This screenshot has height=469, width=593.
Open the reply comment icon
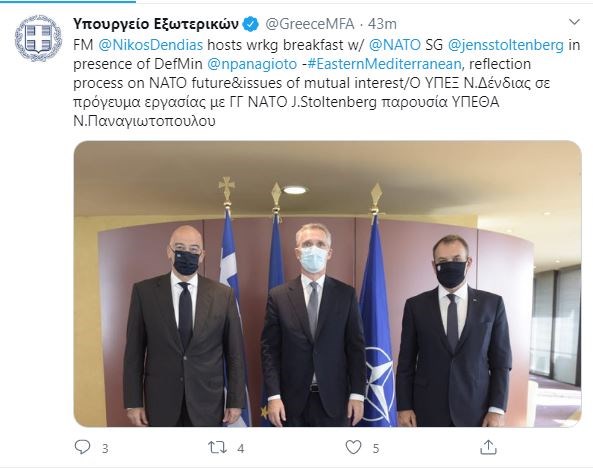(x=82, y=447)
